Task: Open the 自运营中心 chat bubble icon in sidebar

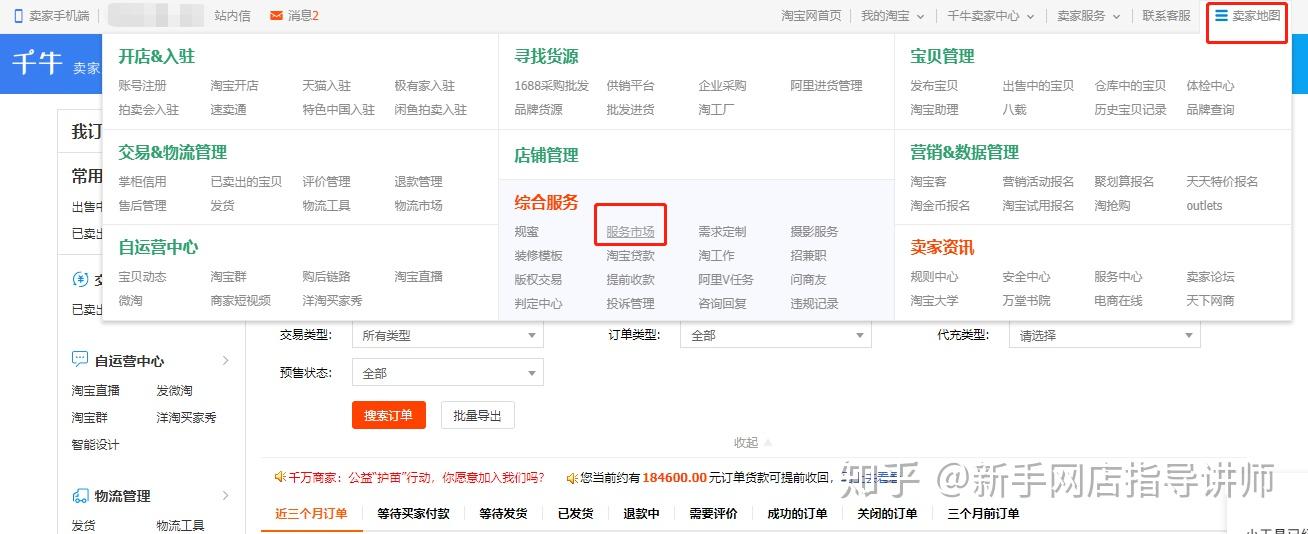Action: (x=80, y=360)
